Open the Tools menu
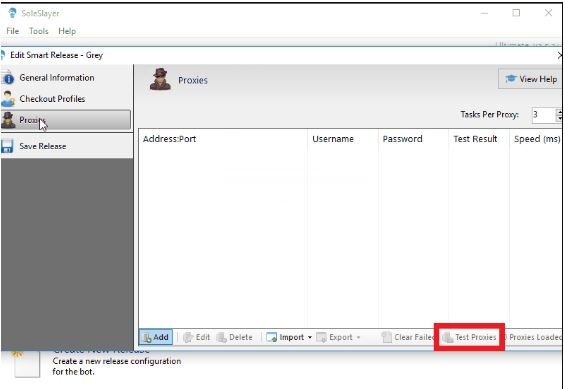The height and width of the screenshot is (389, 564). [38, 31]
